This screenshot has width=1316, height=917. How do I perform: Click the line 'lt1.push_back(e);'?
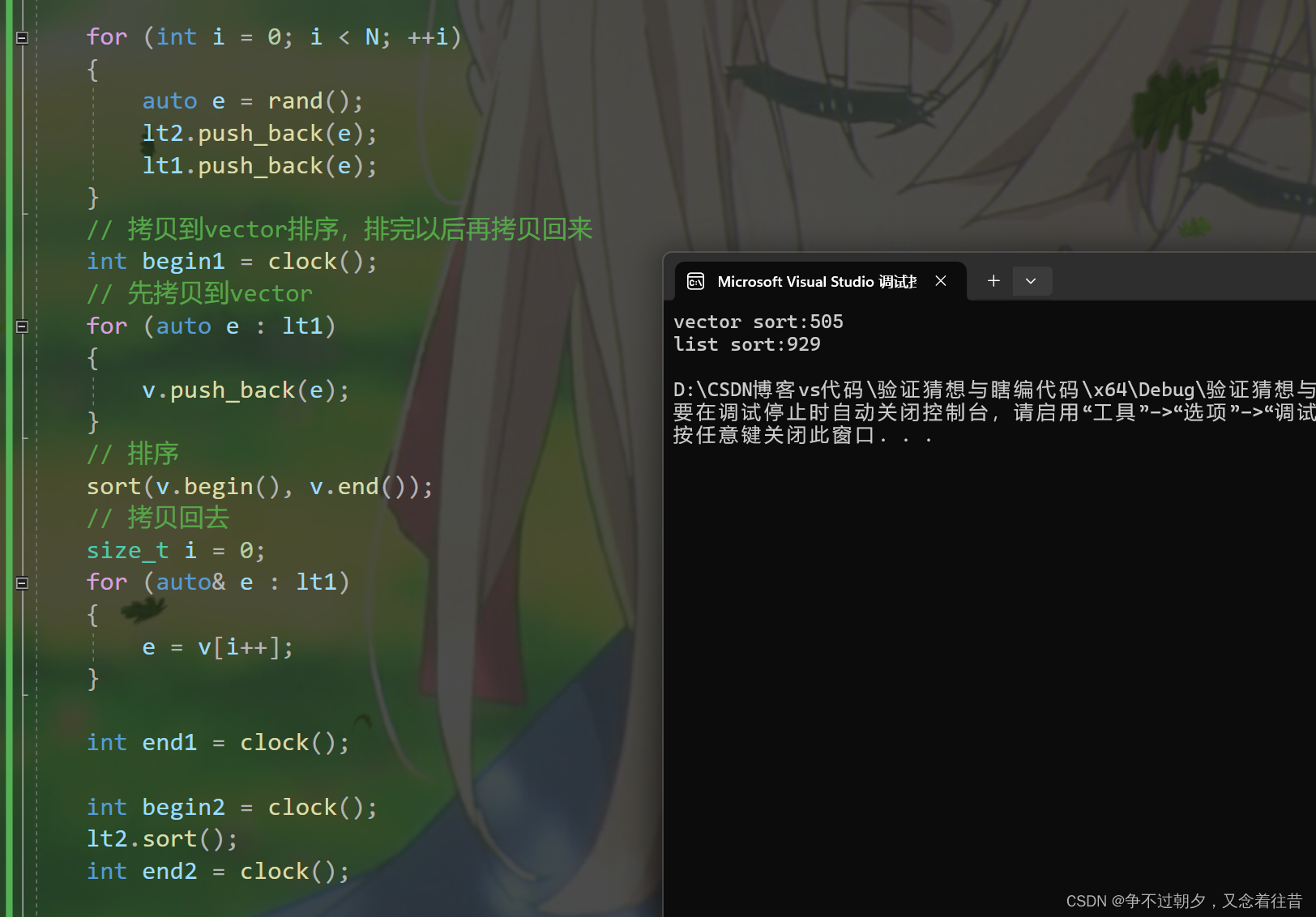259,166
